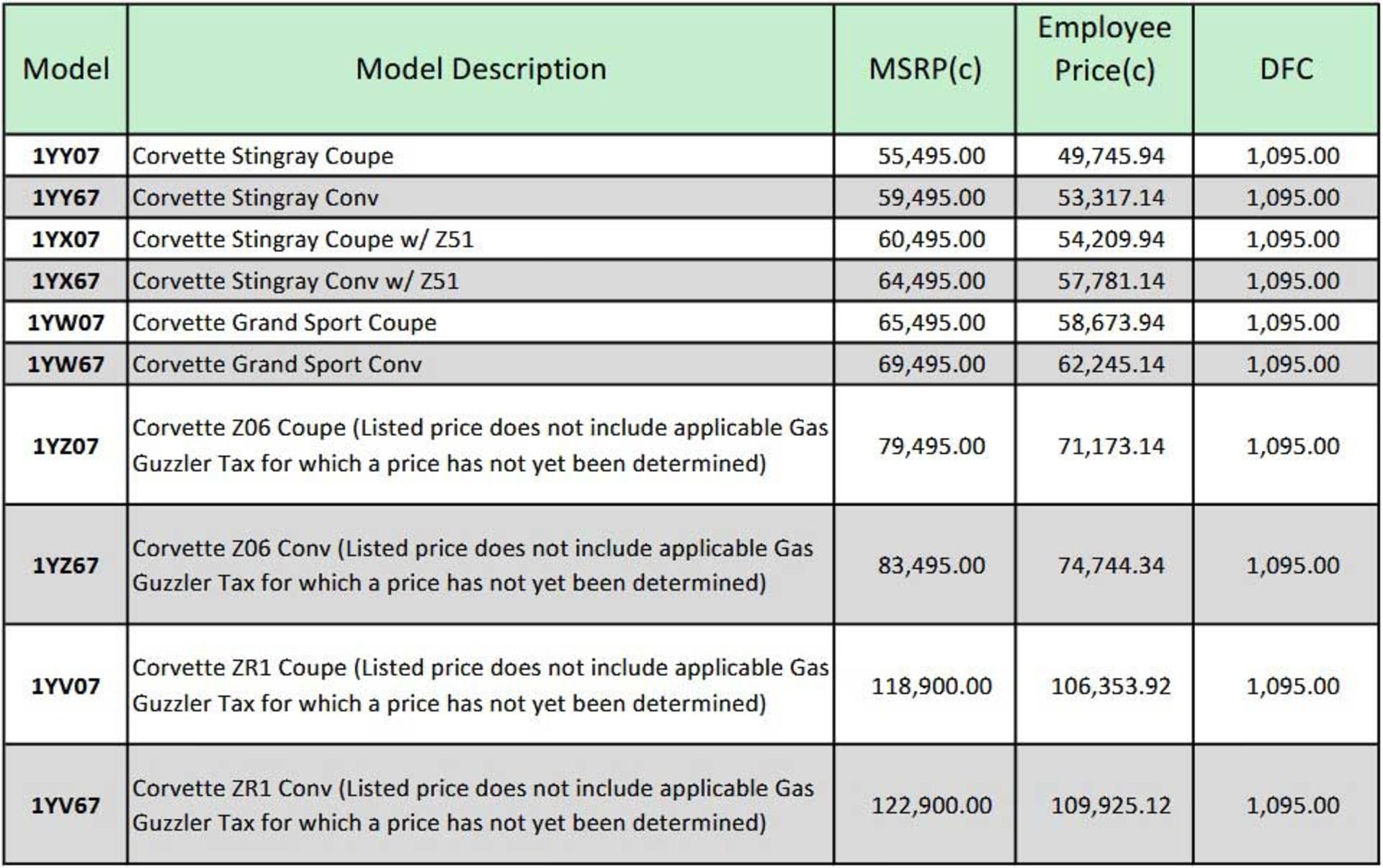Click Corvette Grand Sport Conv description

pyautogui.click(x=277, y=364)
